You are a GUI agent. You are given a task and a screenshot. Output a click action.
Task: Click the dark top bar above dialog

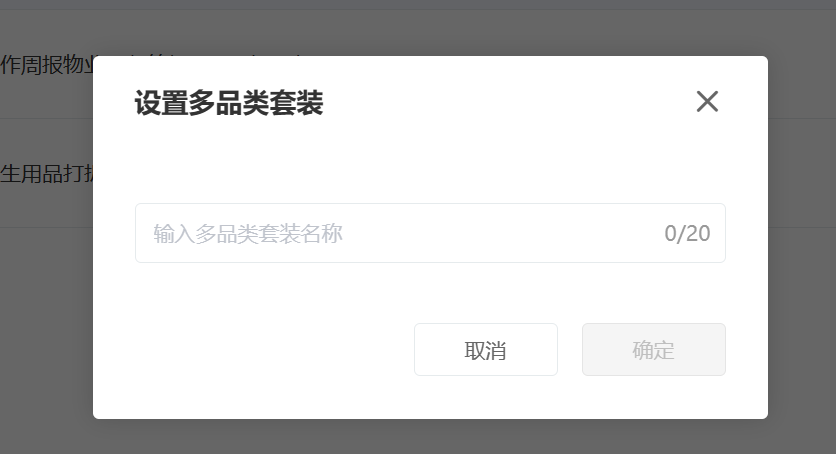pos(418,5)
